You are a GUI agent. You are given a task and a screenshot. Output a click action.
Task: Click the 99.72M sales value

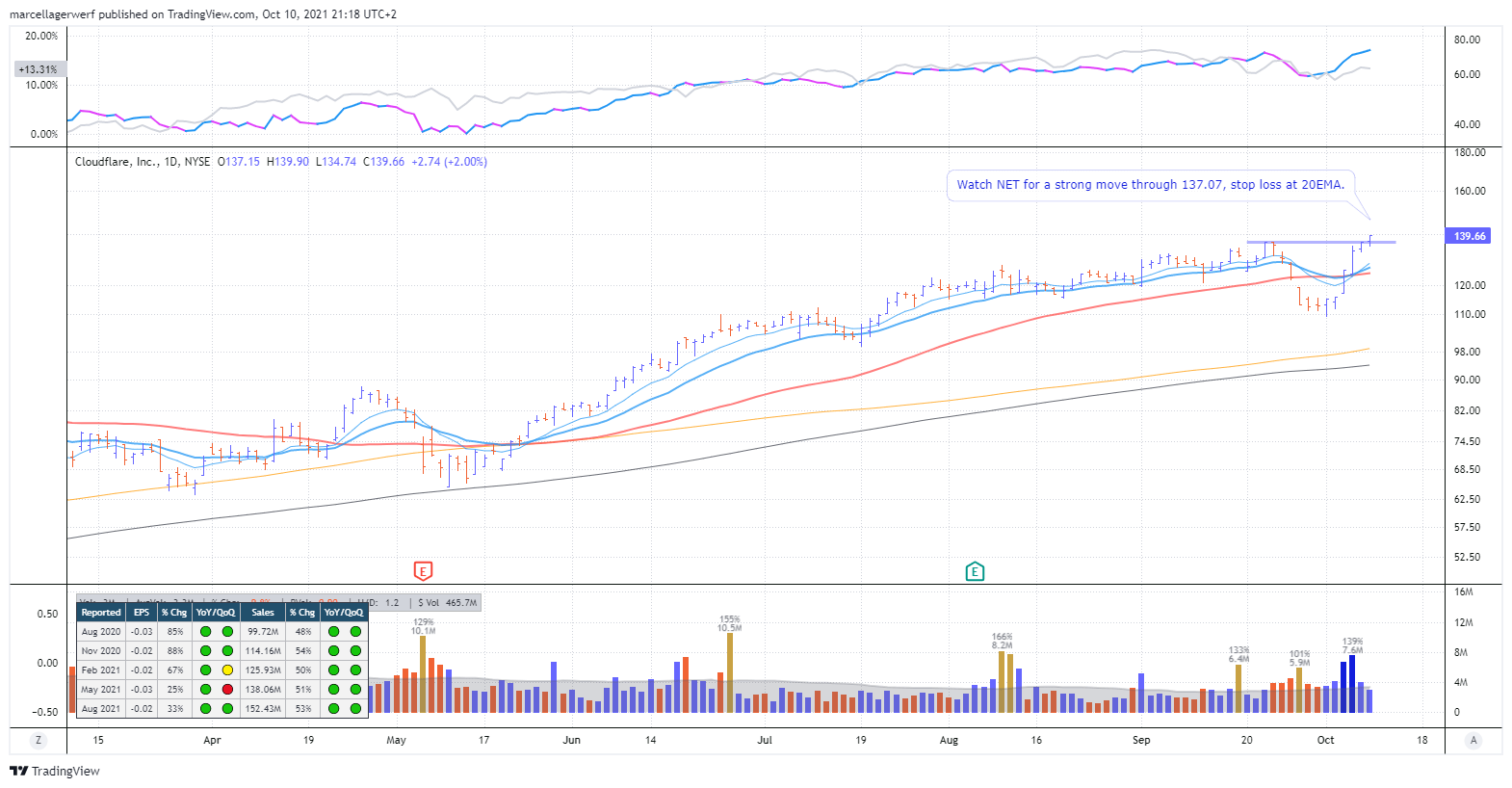[263, 632]
